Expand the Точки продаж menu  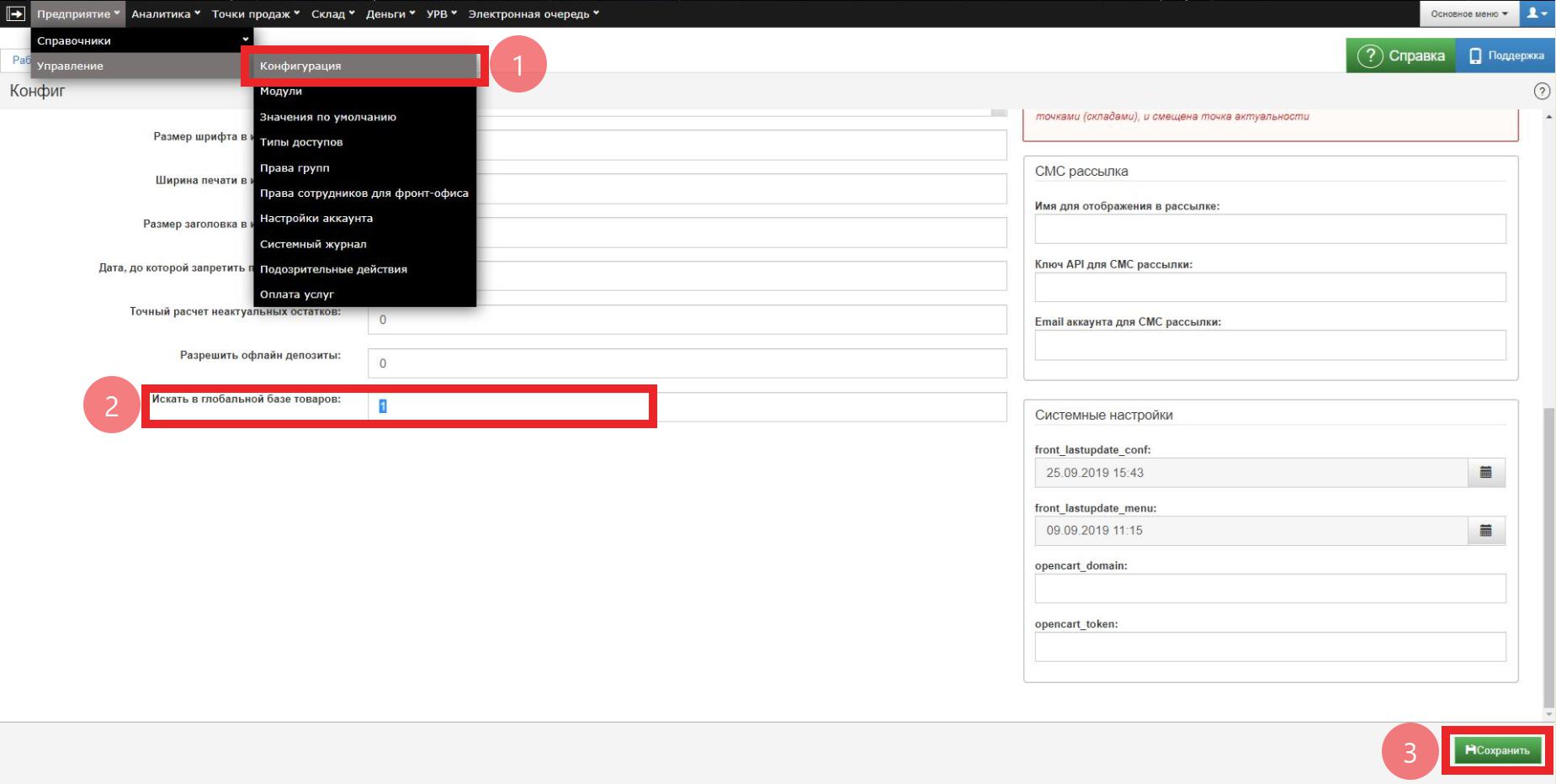coord(255,13)
